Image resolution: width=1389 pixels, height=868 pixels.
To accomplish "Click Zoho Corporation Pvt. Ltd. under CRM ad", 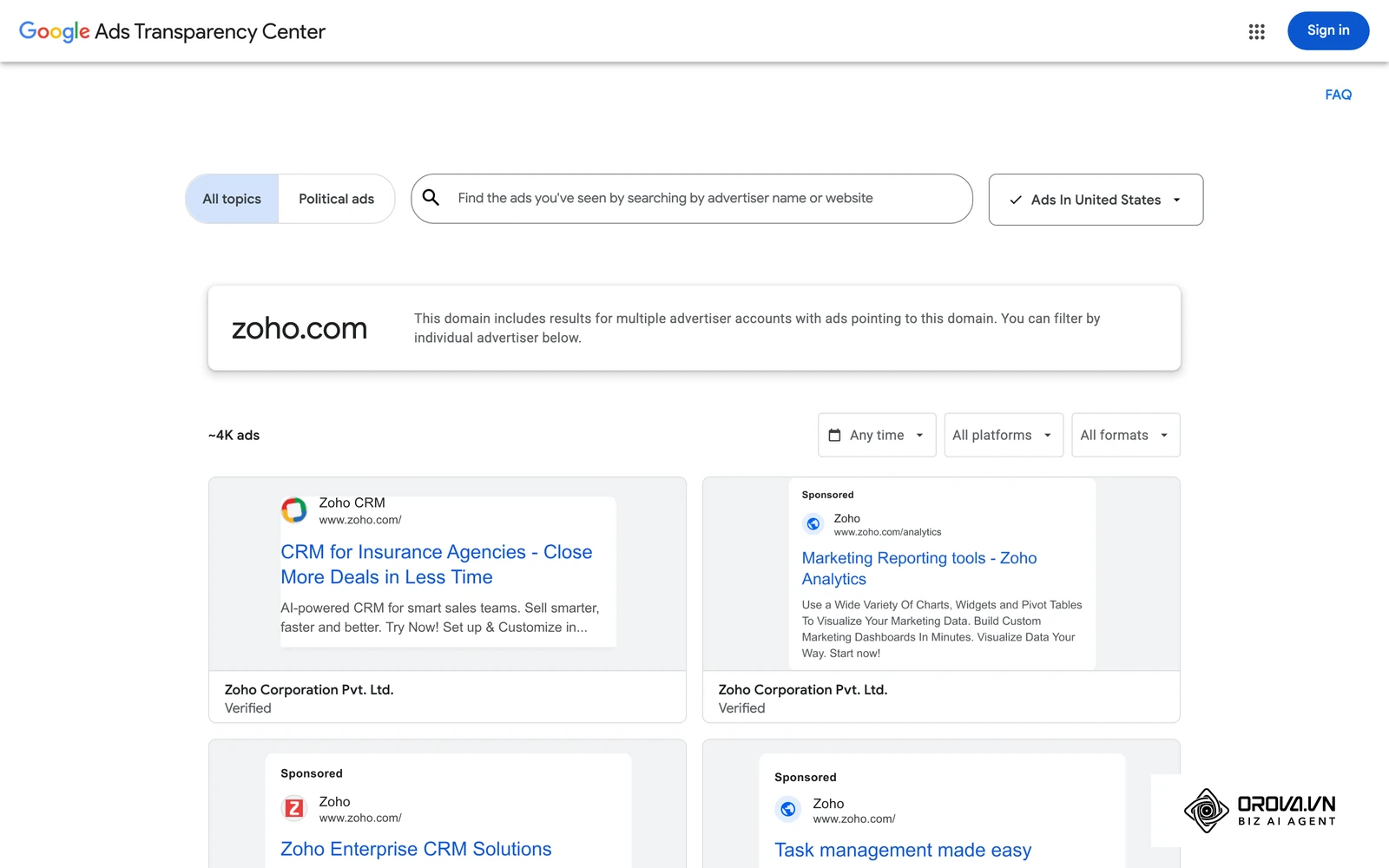I will [309, 689].
